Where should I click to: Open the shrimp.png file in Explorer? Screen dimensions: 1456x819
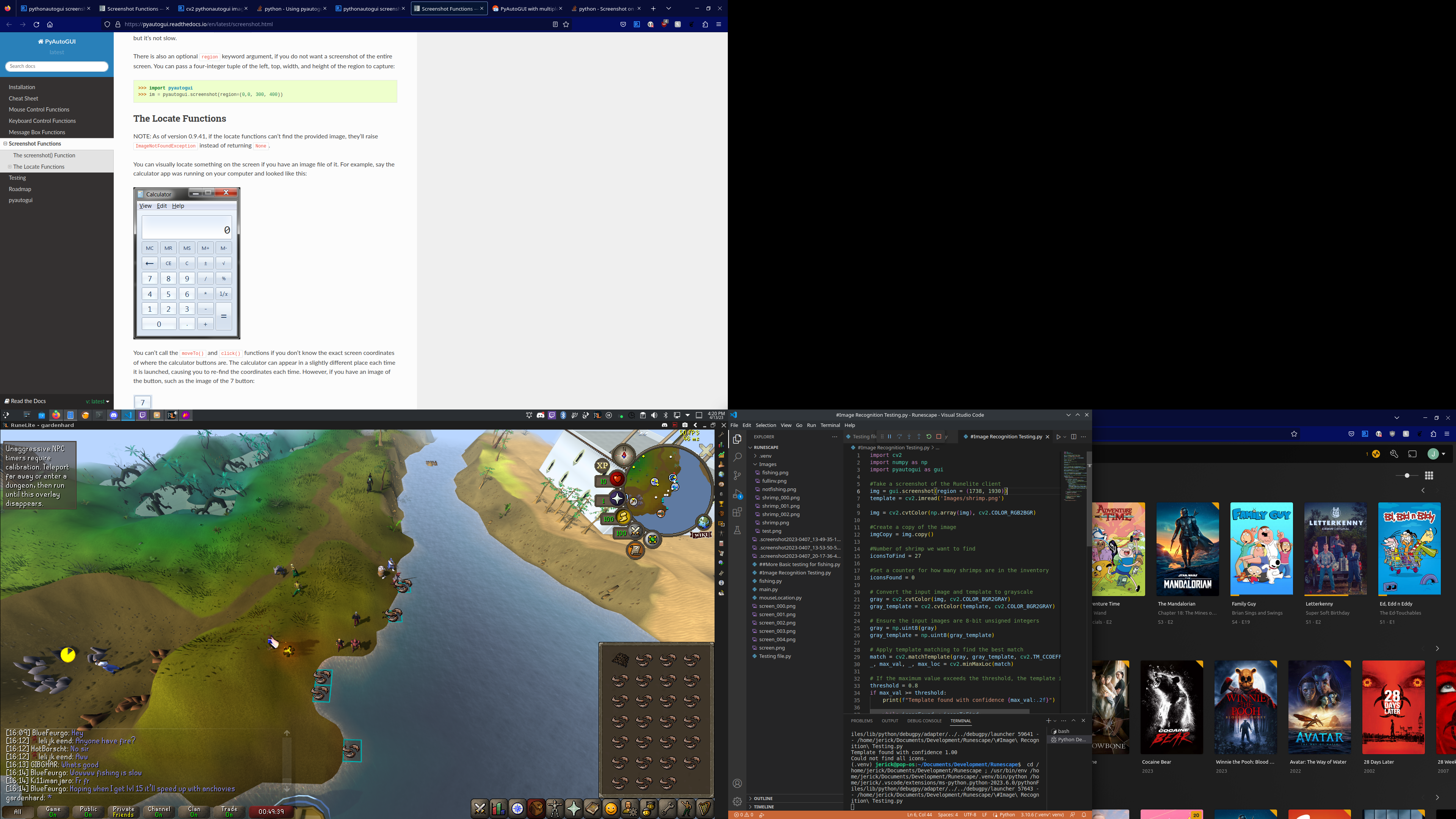[x=775, y=523]
